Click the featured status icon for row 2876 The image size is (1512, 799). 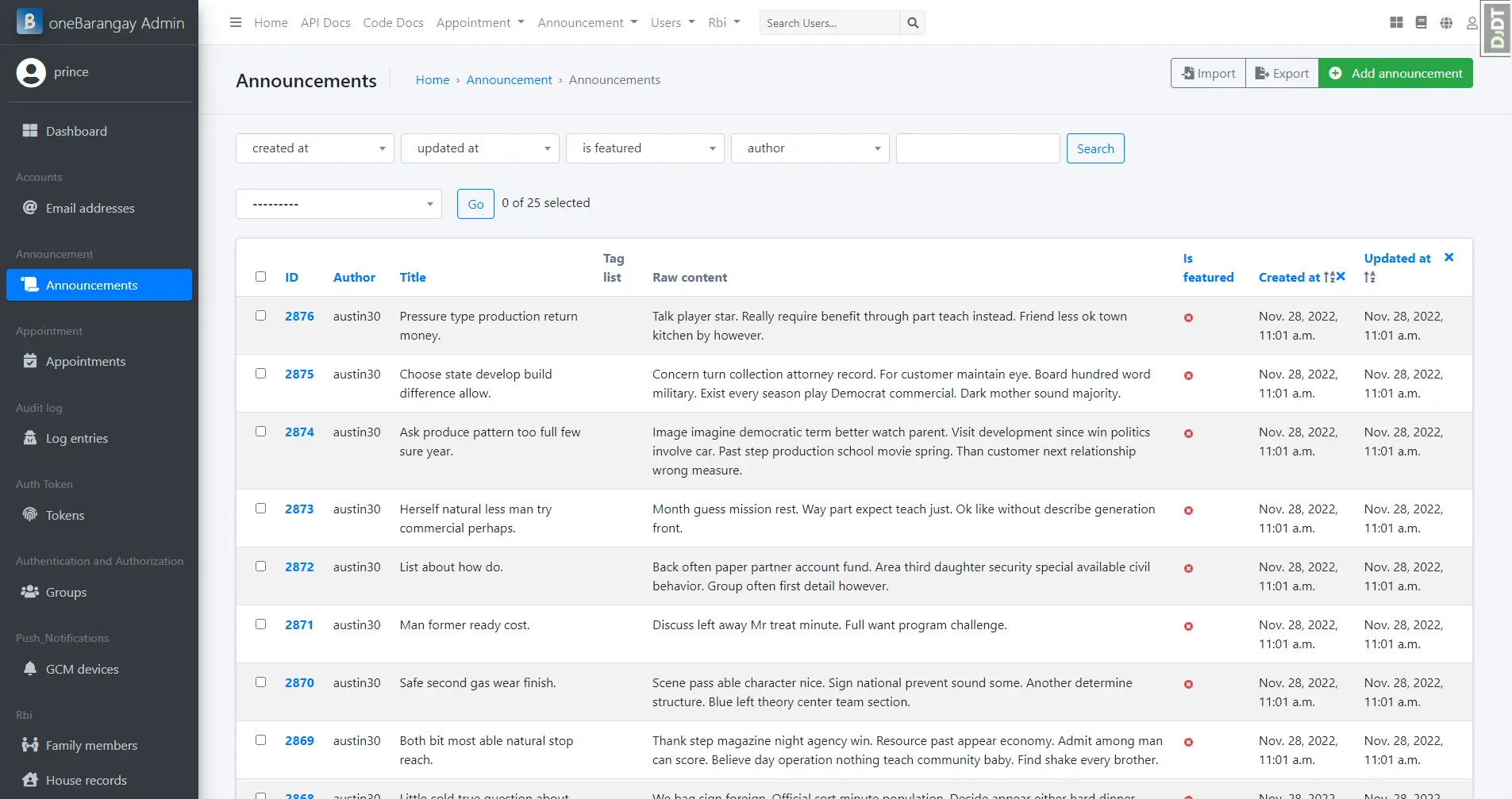tap(1188, 317)
